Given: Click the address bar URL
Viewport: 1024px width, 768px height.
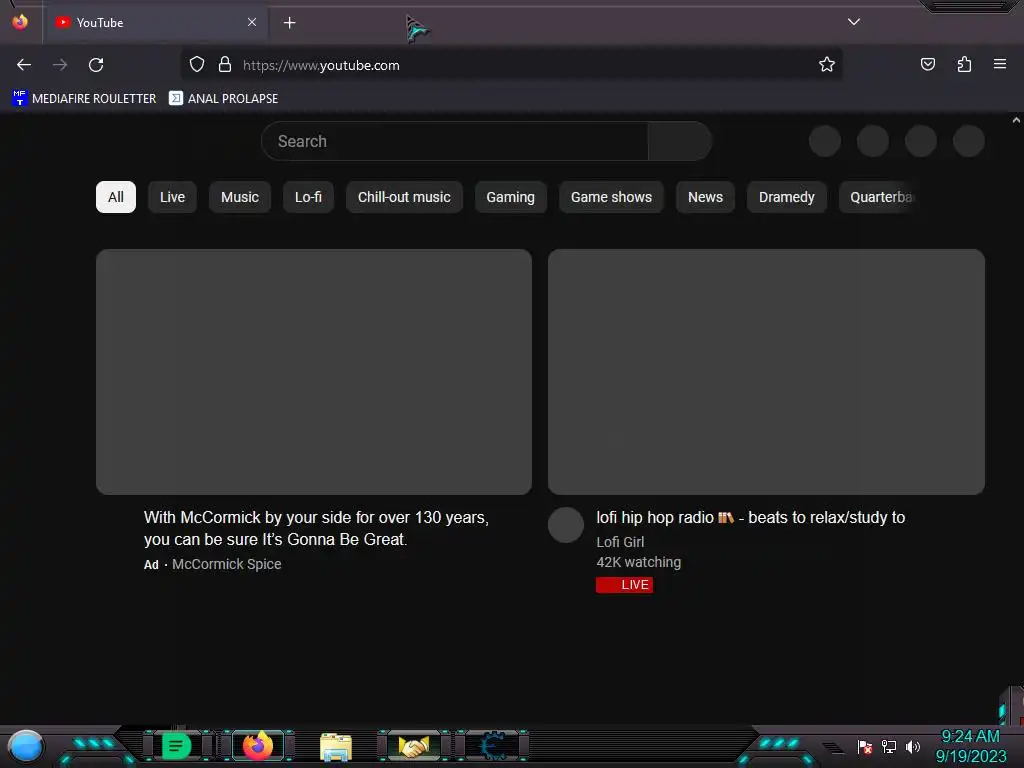Looking at the screenshot, I should [x=321, y=65].
